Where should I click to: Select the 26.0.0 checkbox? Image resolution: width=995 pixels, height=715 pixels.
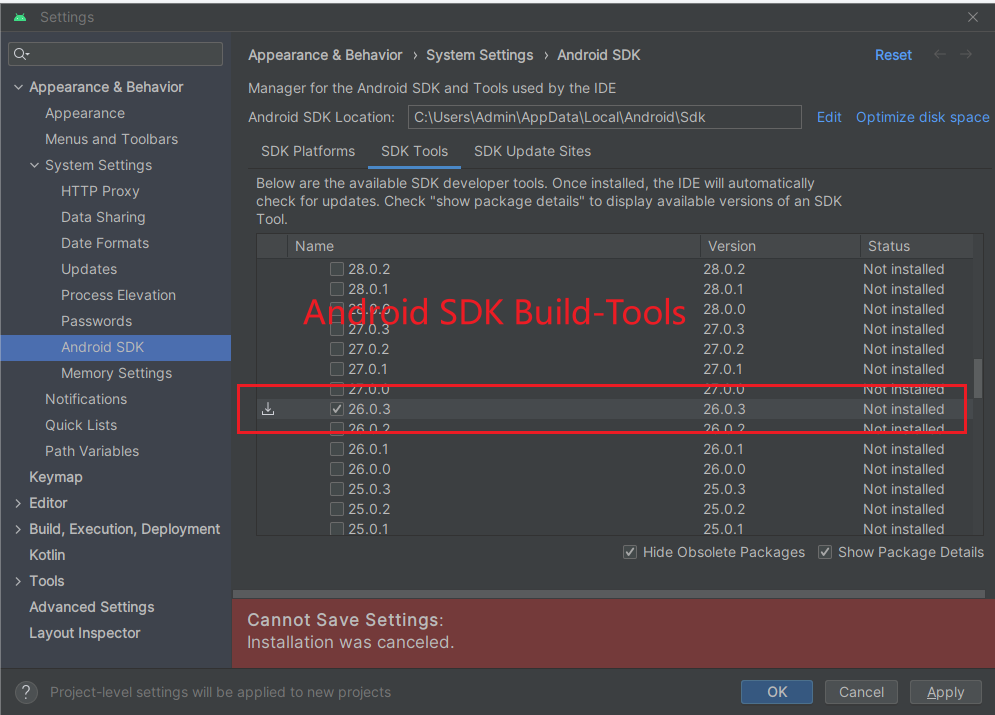point(337,469)
